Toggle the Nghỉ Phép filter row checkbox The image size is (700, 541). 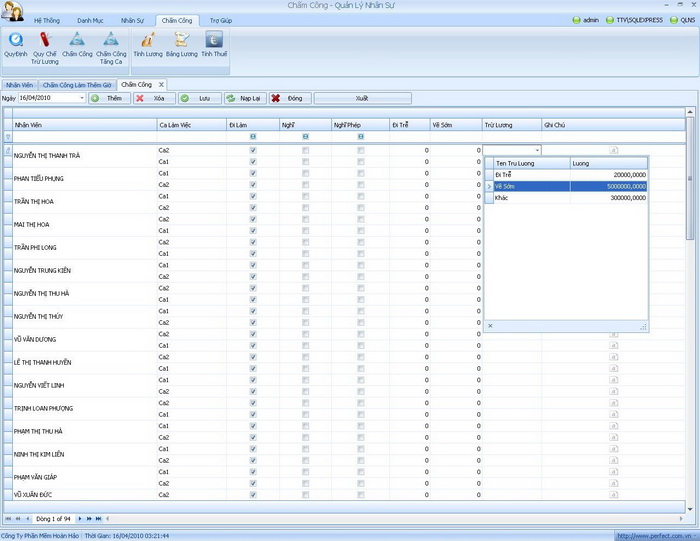361,137
